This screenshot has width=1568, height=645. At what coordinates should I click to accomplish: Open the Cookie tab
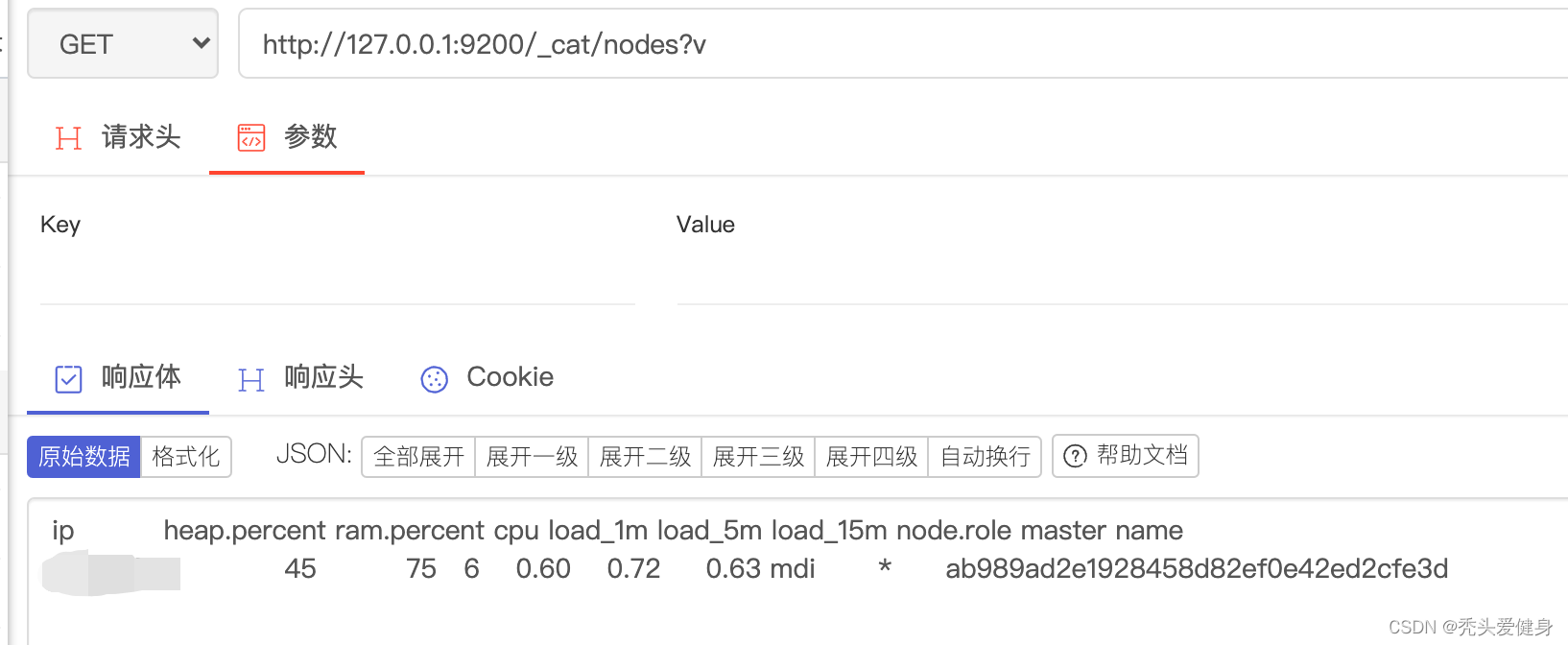tap(510, 377)
